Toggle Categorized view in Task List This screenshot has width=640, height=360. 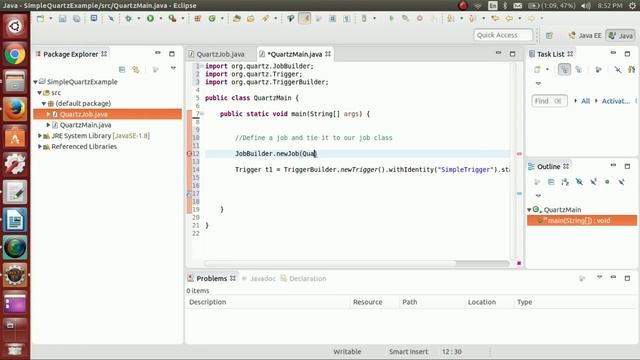point(564,69)
